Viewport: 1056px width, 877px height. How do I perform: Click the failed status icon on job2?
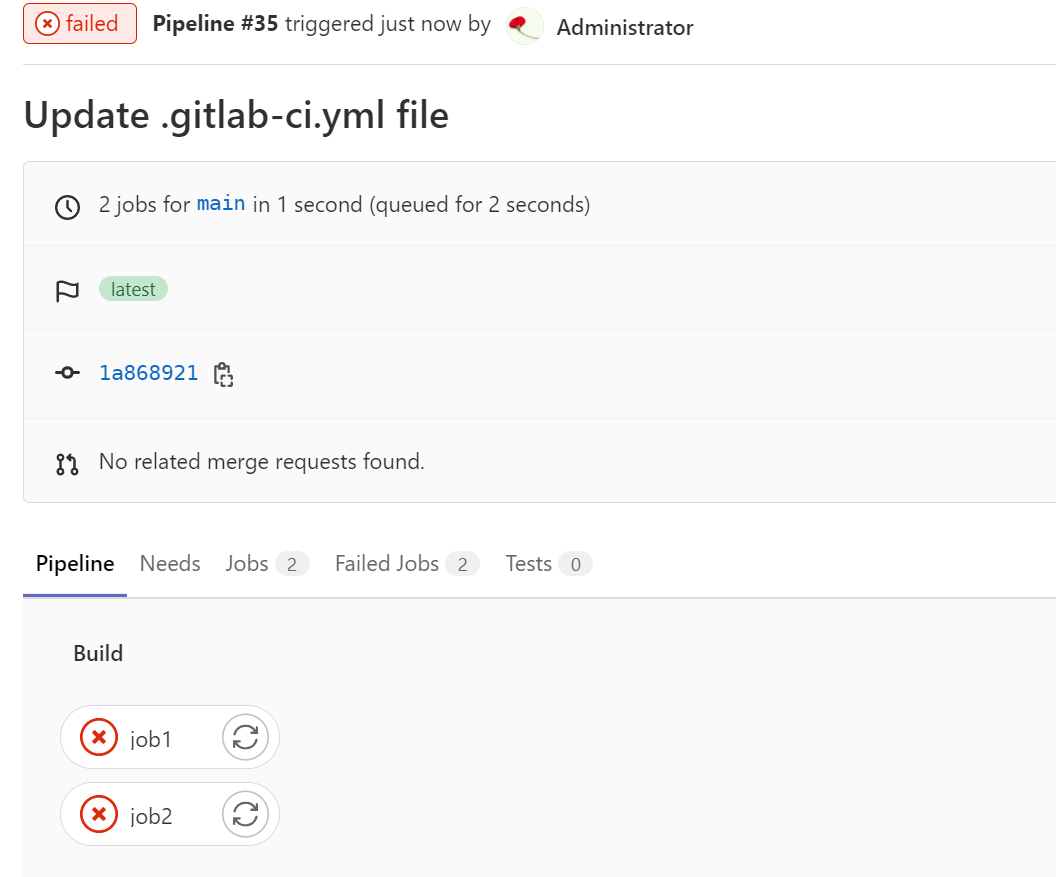click(x=97, y=814)
